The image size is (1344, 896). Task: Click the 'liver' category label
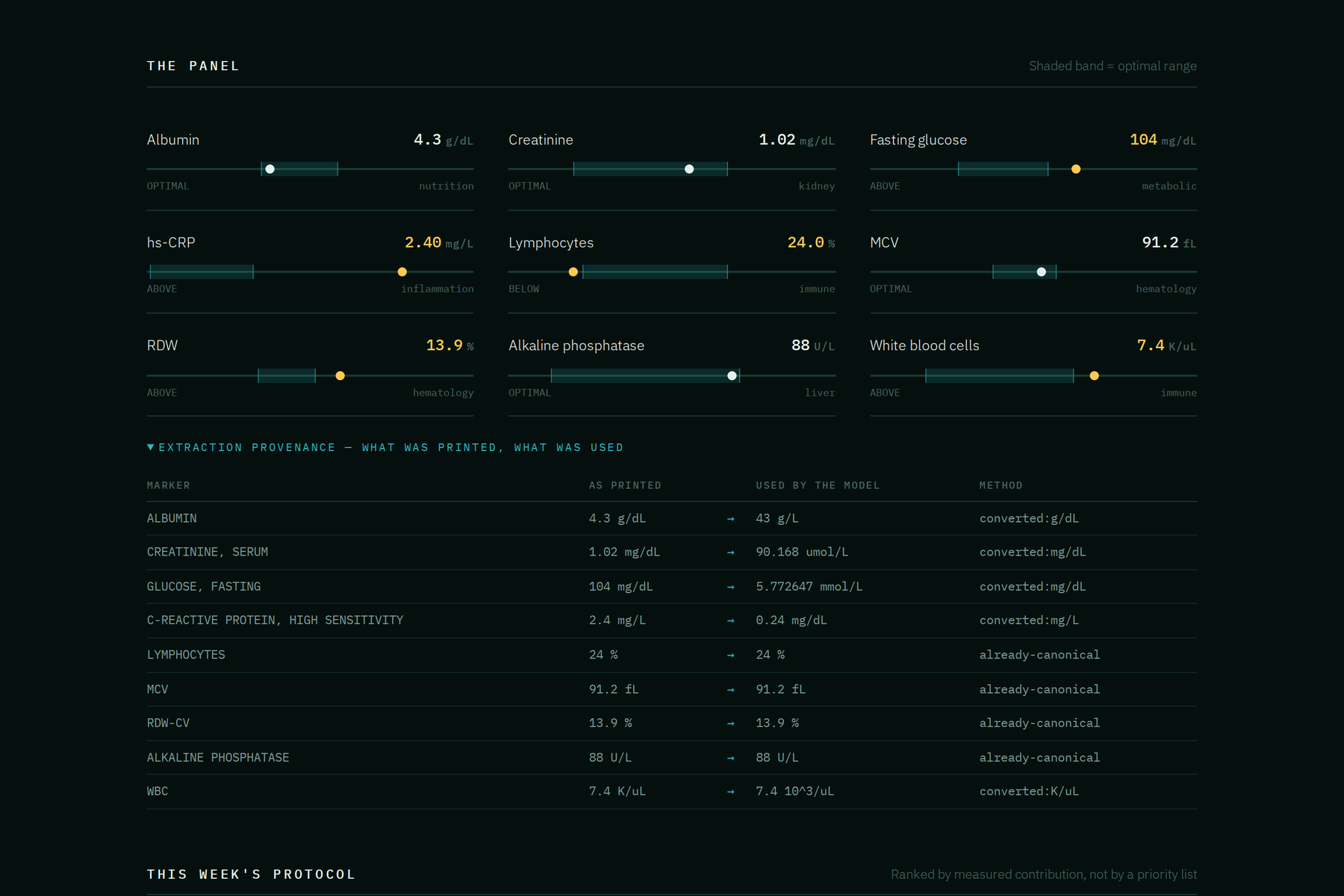point(820,393)
